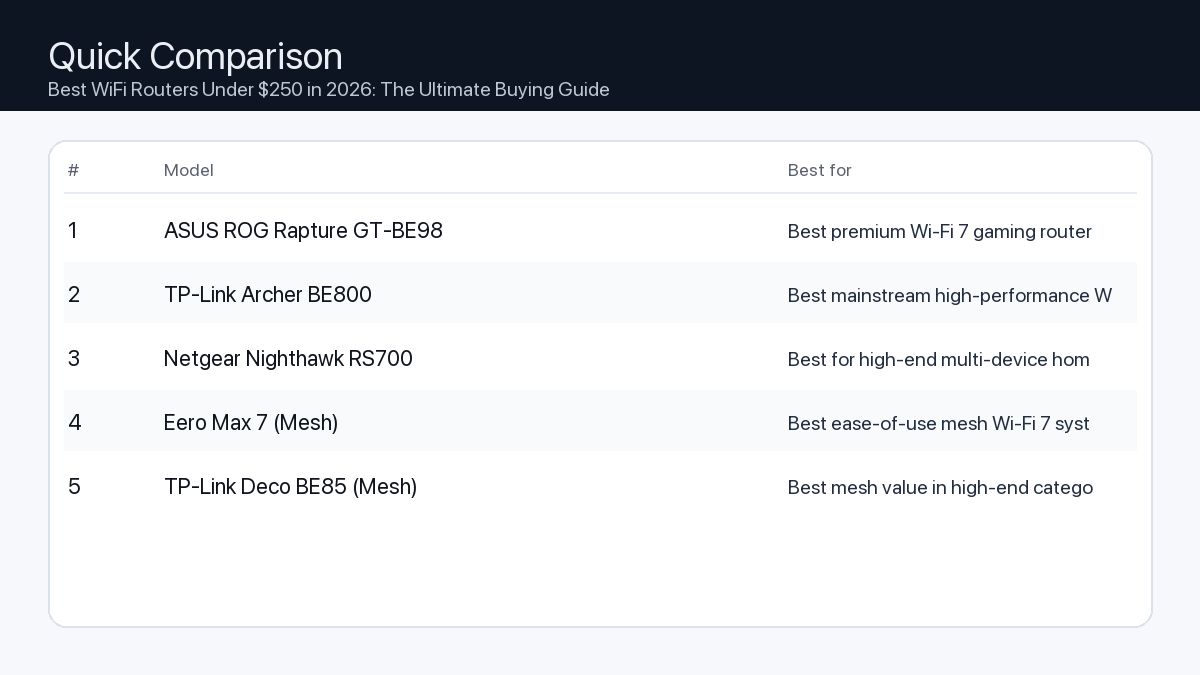
Task: Select Netgear Nighthawk RS700 model name
Action: (x=288, y=359)
